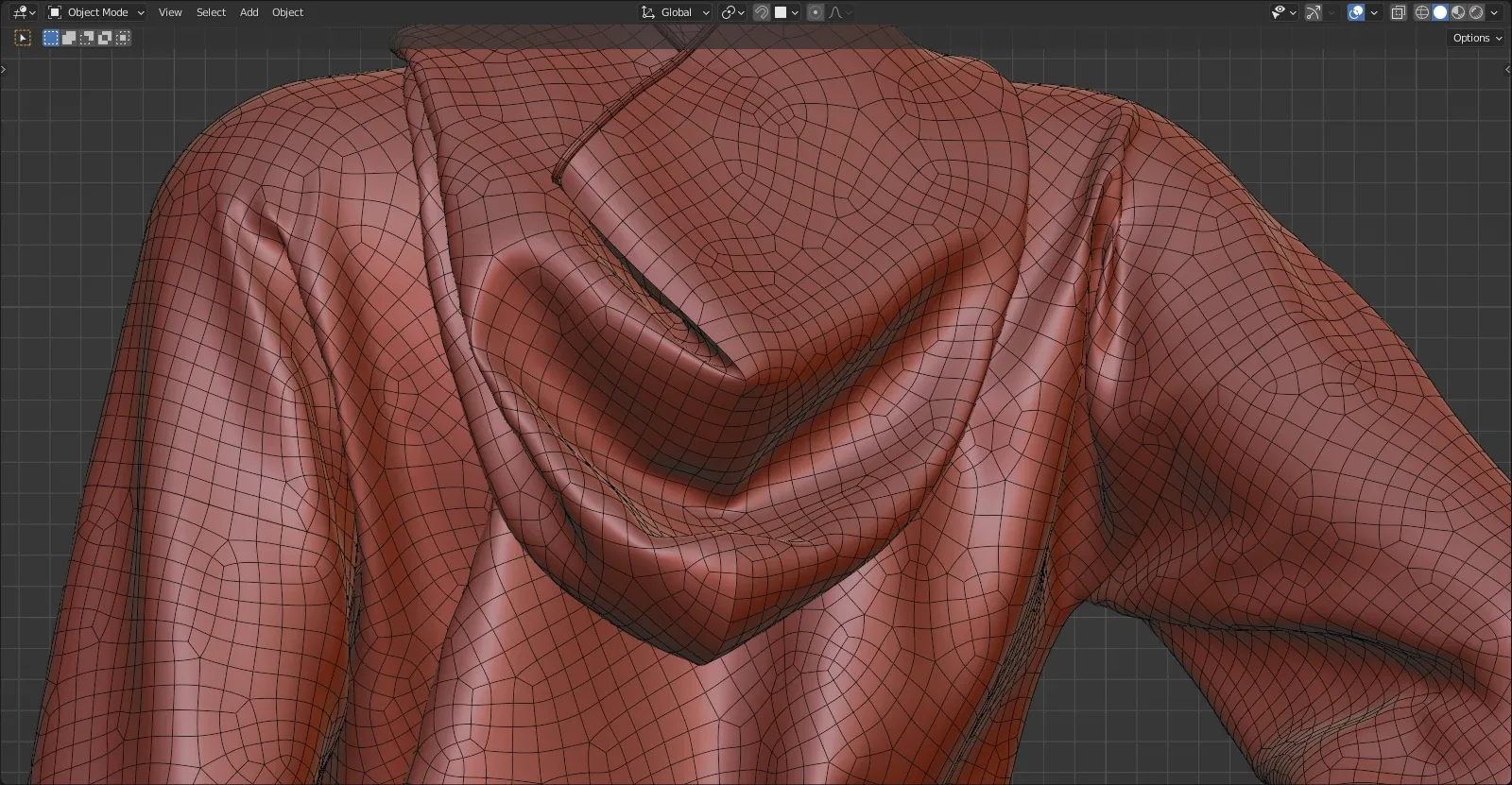Expand the sidebar using right-edge arrow
The height and width of the screenshot is (785, 1512).
coord(1507,69)
